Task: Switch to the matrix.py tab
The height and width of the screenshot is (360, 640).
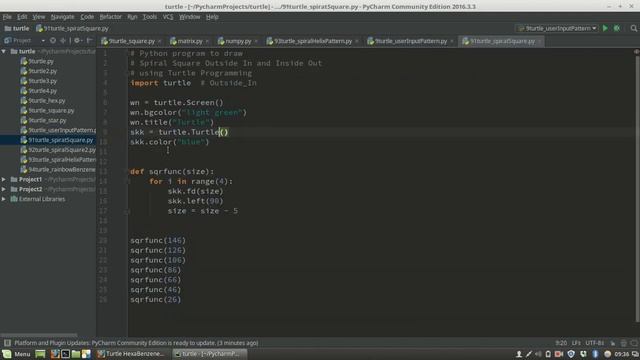Action: coord(189,41)
